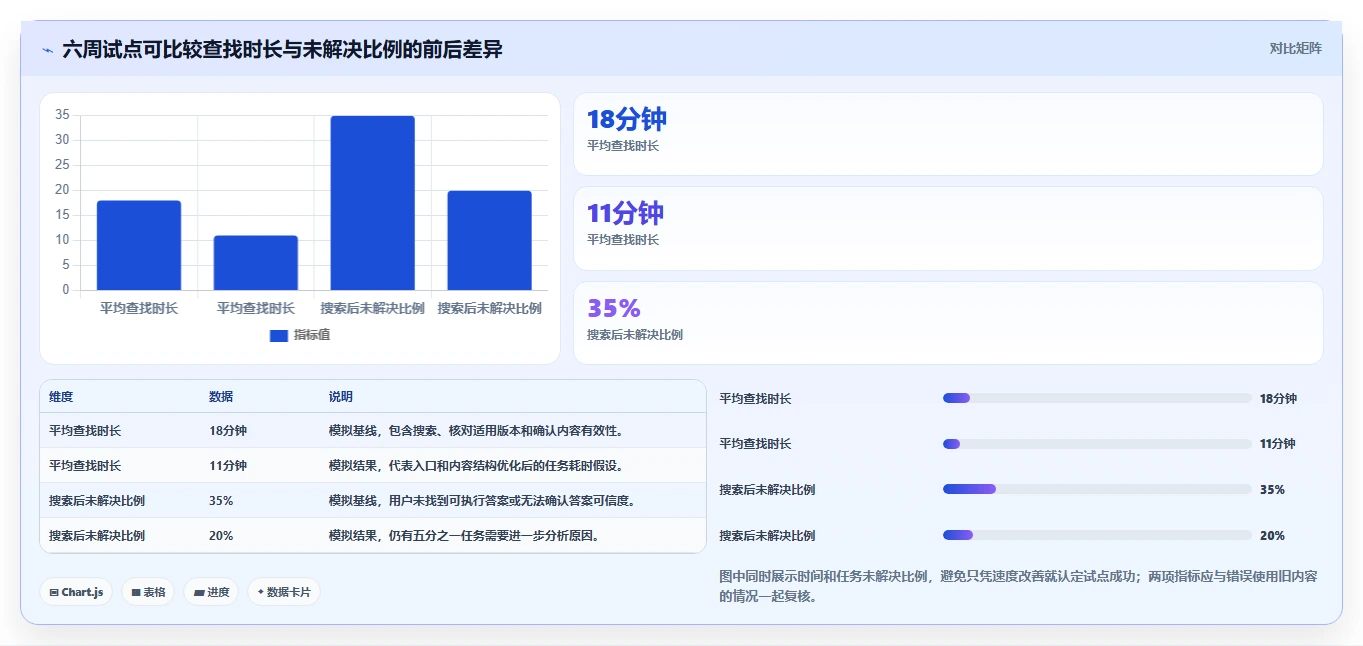This screenshot has height=646, width=1363.
Task: Click the 进度 chip
Action: click(x=211, y=592)
